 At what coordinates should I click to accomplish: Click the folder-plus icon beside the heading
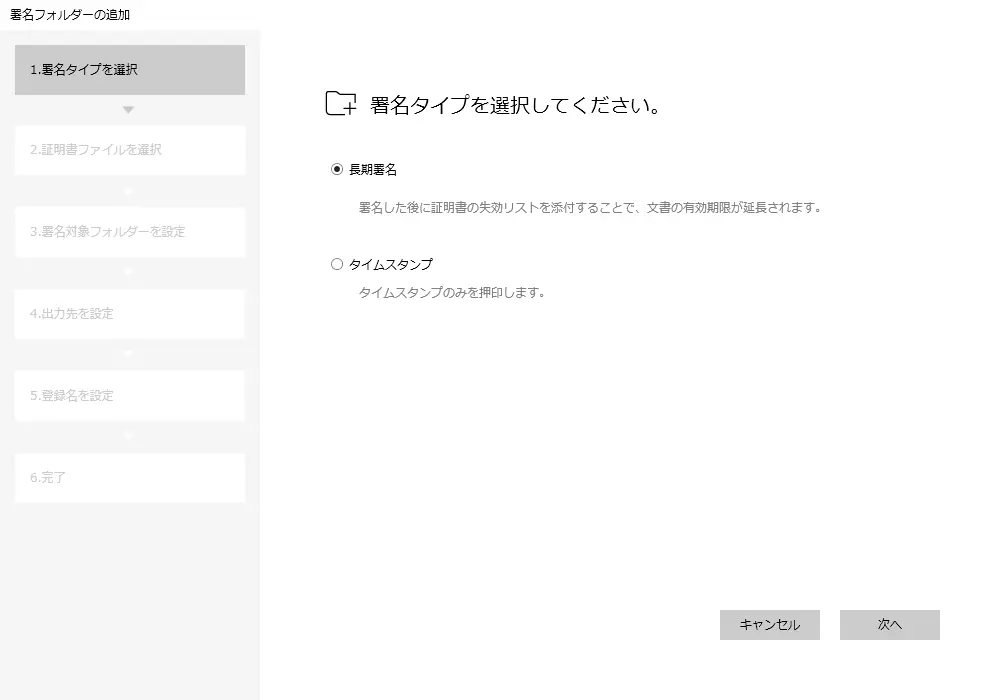(x=341, y=104)
